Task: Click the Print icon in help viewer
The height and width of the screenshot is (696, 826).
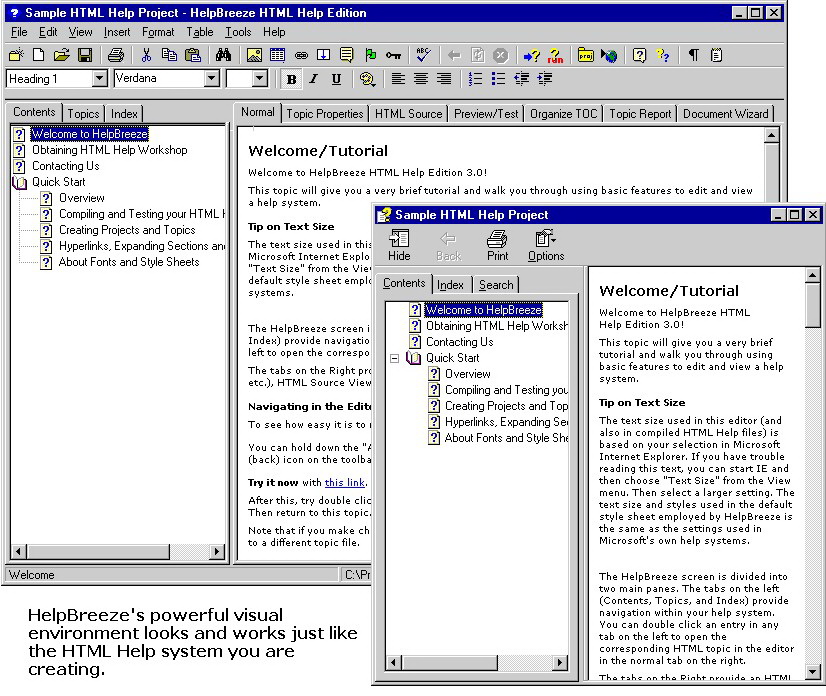Action: (x=497, y=245)
